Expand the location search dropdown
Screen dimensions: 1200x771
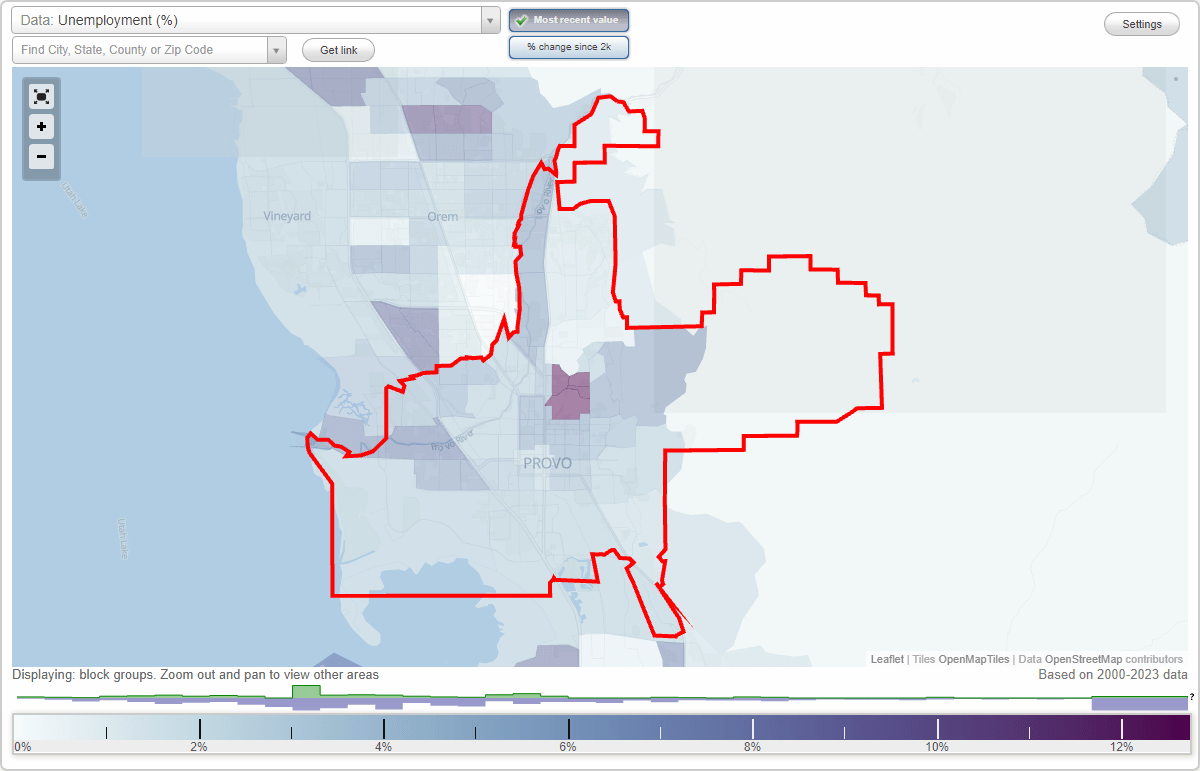coord(277,49)
